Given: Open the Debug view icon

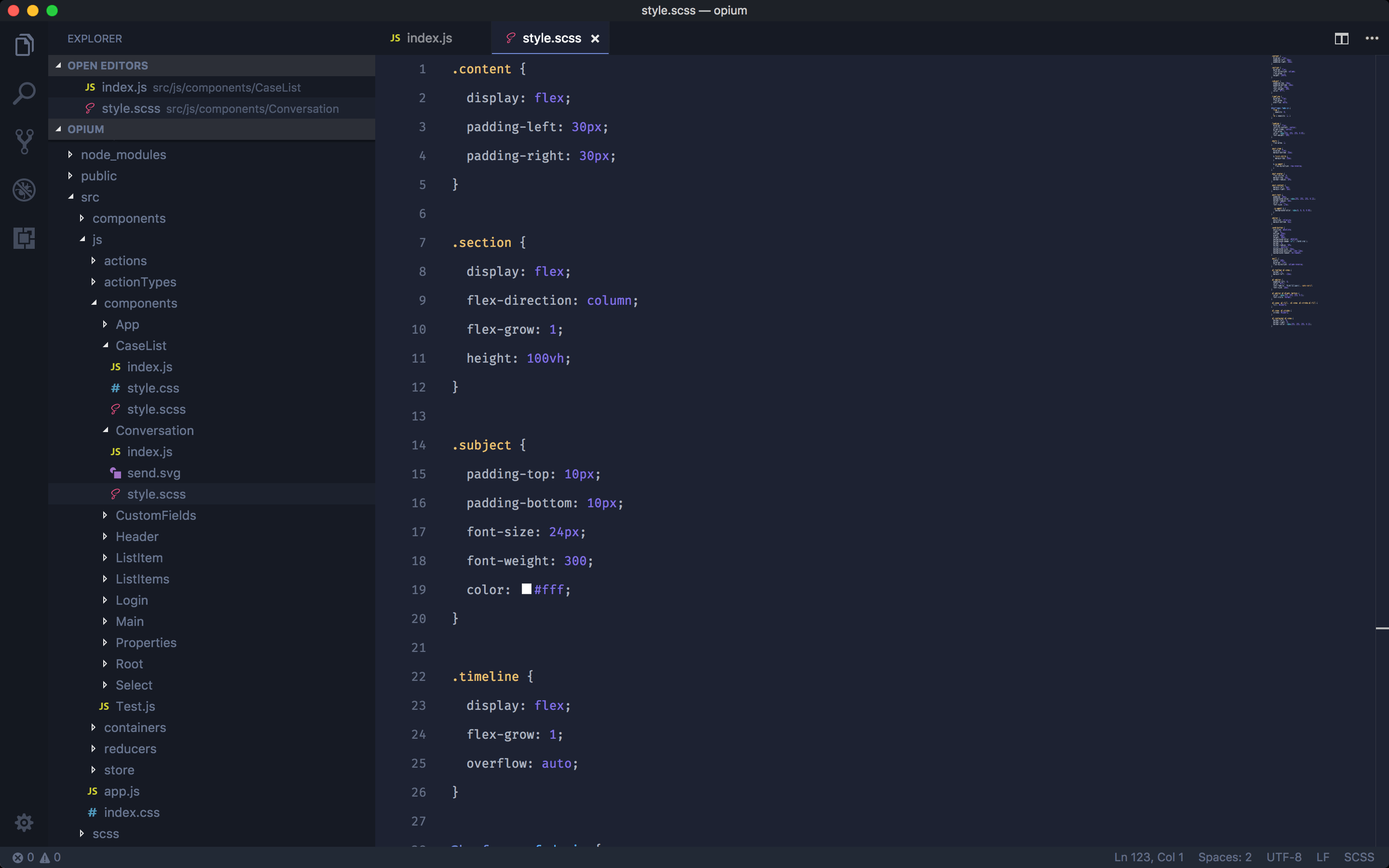Looking at the screenshot, I should tap(24, 190).
